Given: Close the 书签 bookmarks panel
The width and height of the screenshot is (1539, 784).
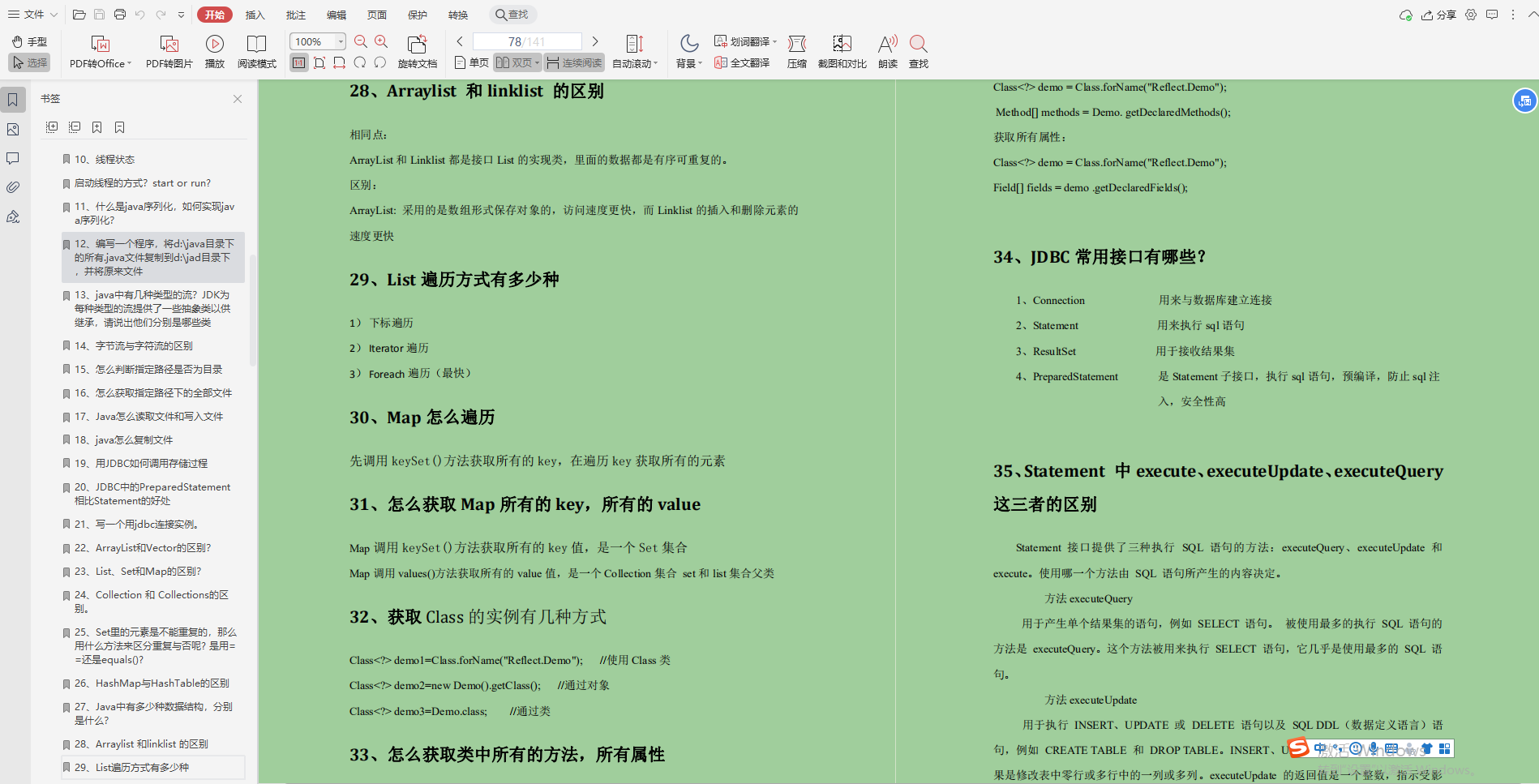Looking at the screenshot, I should point(238,99).
